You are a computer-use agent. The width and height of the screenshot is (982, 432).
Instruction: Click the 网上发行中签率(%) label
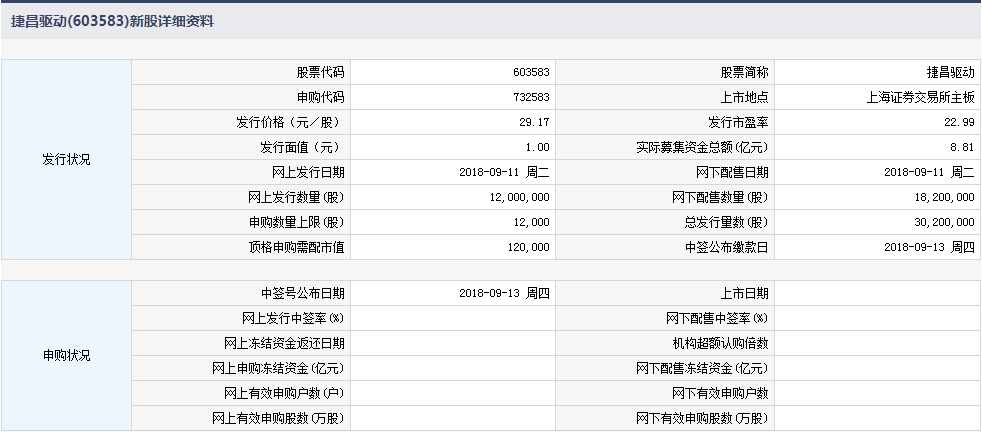tap(293, 319)
